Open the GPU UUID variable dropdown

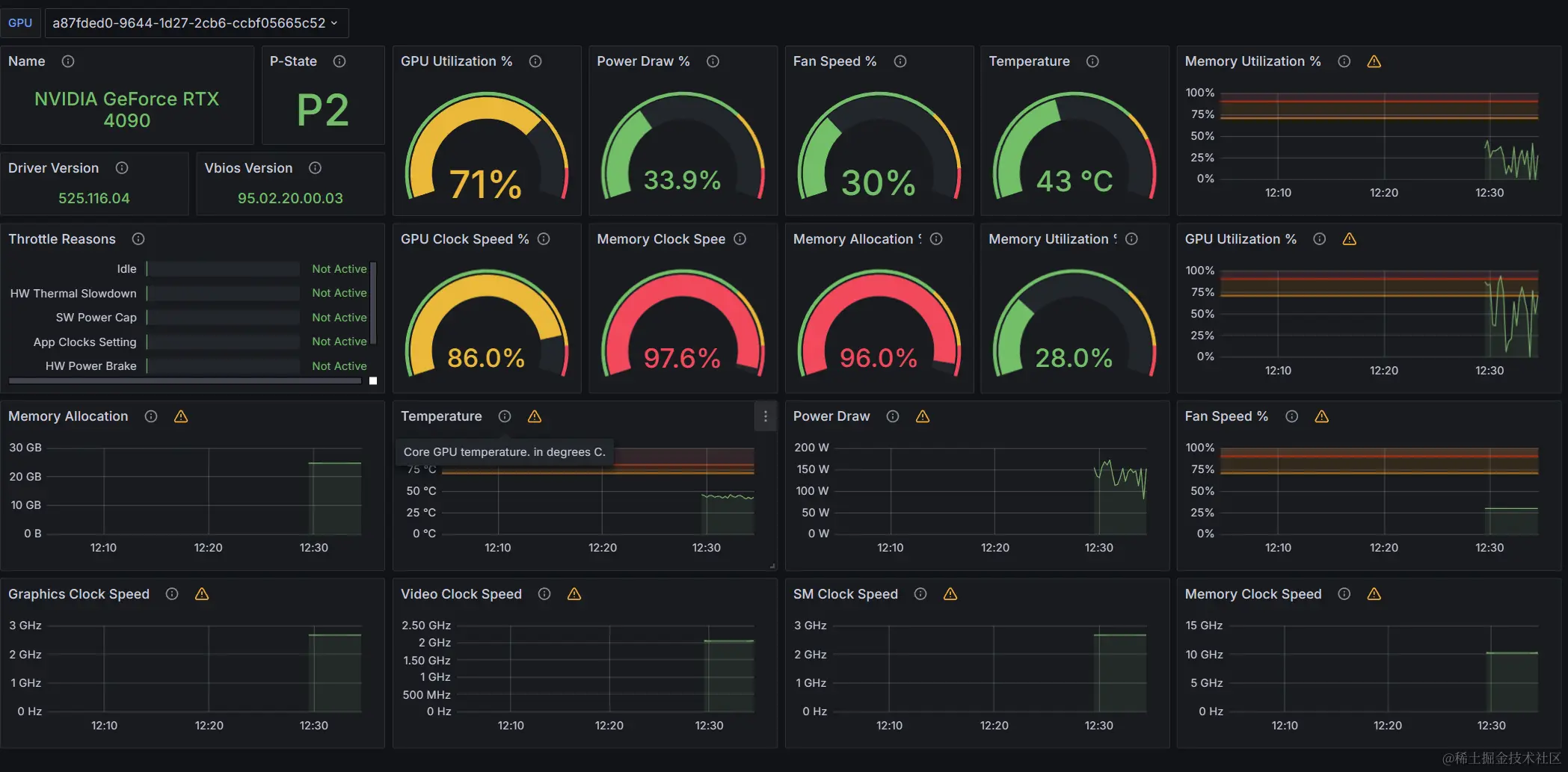click(x=196, y=23)
